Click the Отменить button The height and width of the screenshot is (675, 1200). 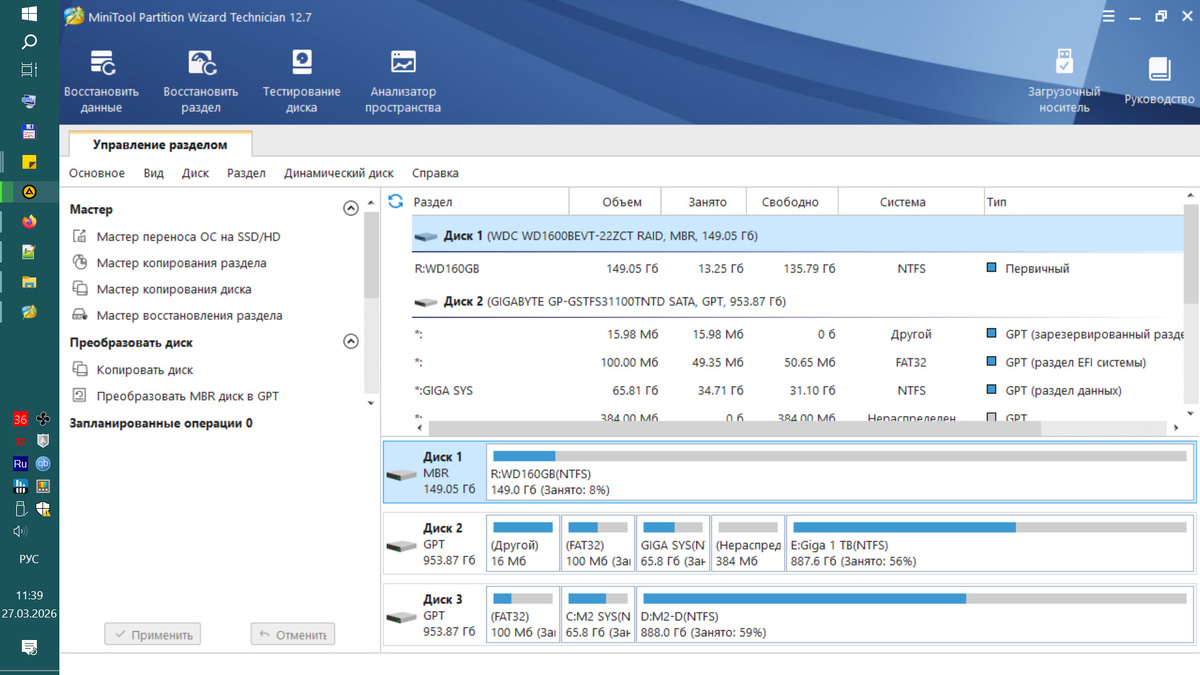click(x=292, y=634)
